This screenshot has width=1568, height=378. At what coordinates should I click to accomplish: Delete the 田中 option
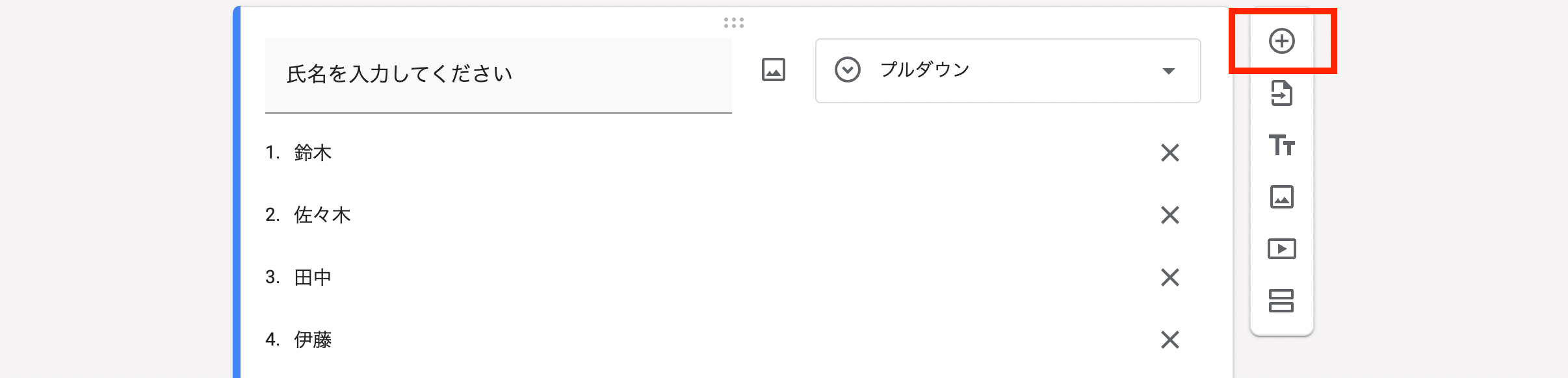coord(1169,277)
